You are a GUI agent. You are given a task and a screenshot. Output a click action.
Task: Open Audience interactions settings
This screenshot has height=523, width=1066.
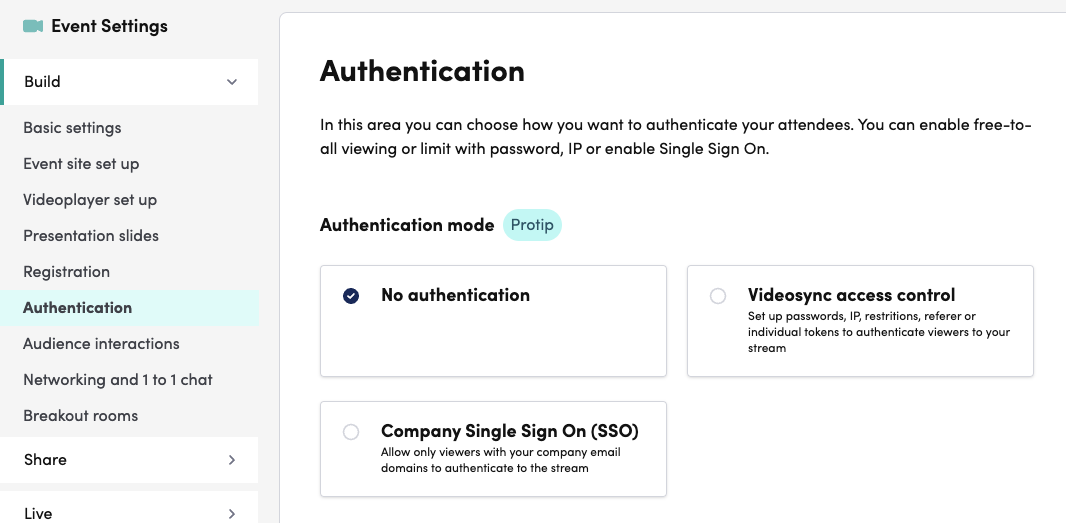pos(101,344)
